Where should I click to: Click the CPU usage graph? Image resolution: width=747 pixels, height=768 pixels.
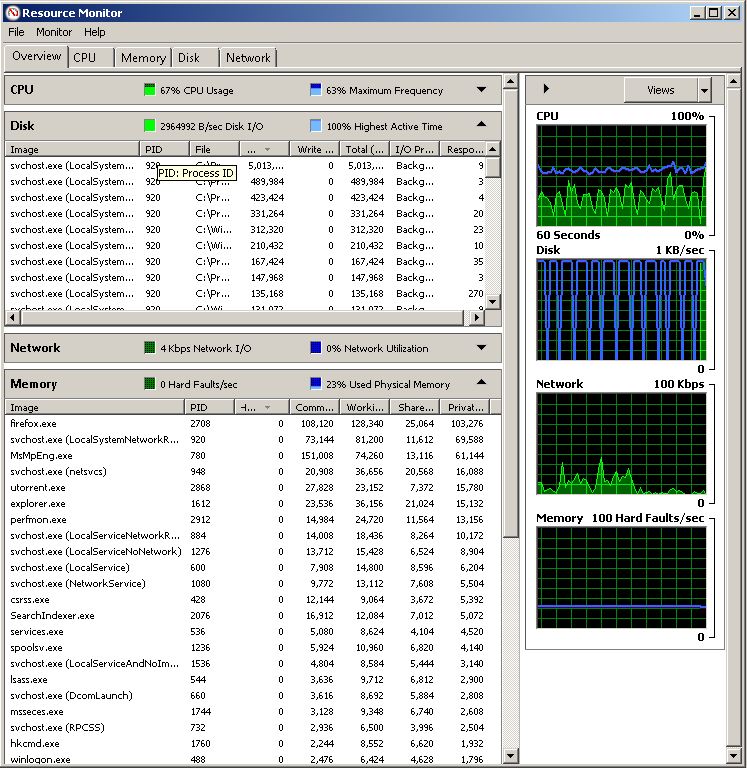[621, 175]
